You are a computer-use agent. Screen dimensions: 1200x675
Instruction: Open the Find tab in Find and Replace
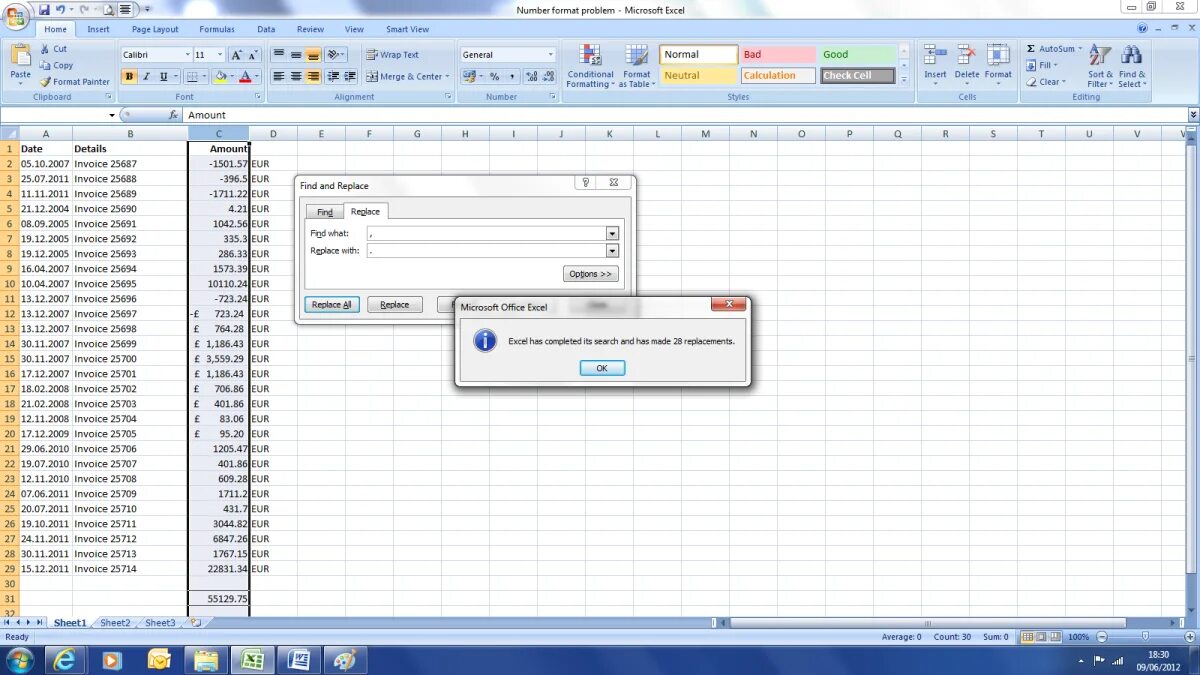pyautogui.click(x=325, y=212)
